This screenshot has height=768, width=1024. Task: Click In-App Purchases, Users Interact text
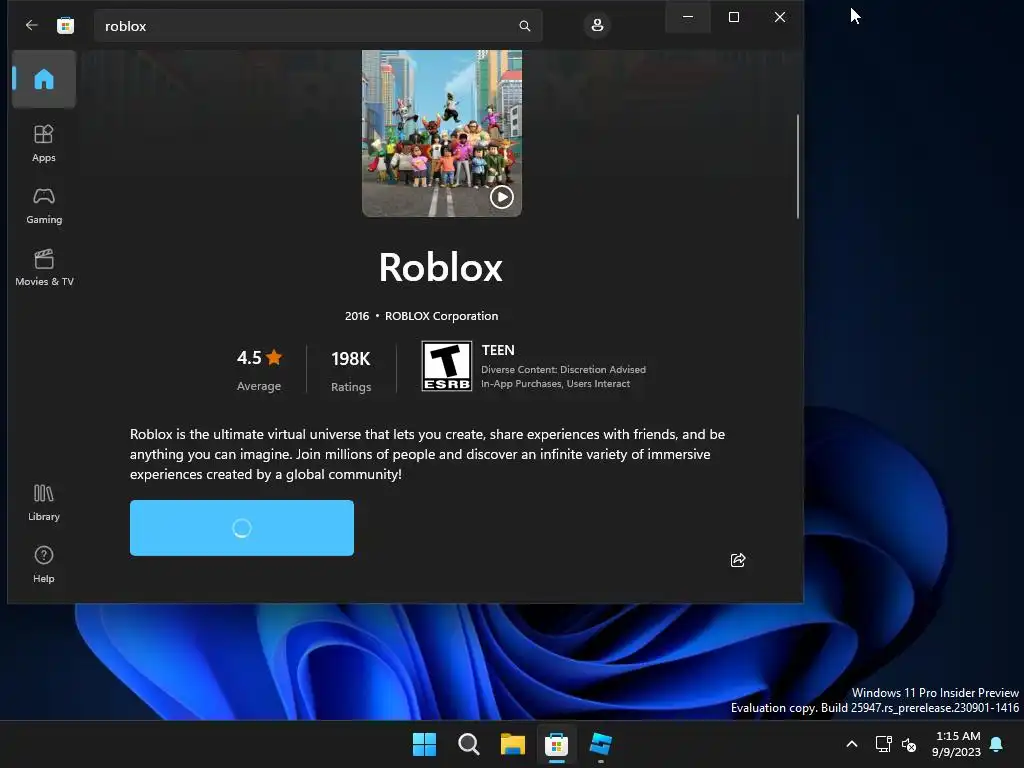click(x=555, y=384)
